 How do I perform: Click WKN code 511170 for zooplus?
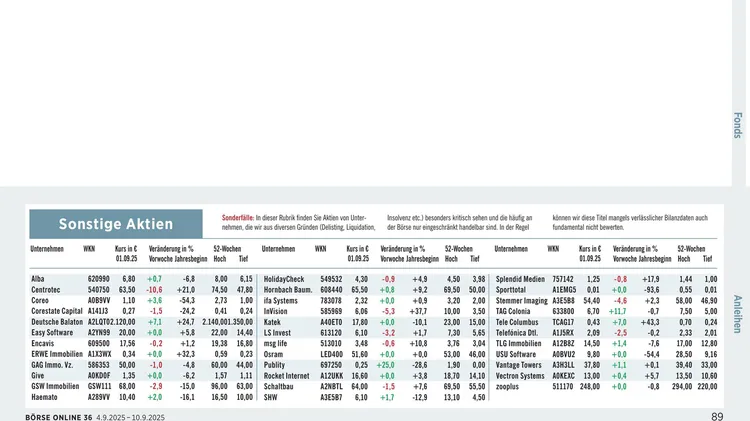coord(563,386)
